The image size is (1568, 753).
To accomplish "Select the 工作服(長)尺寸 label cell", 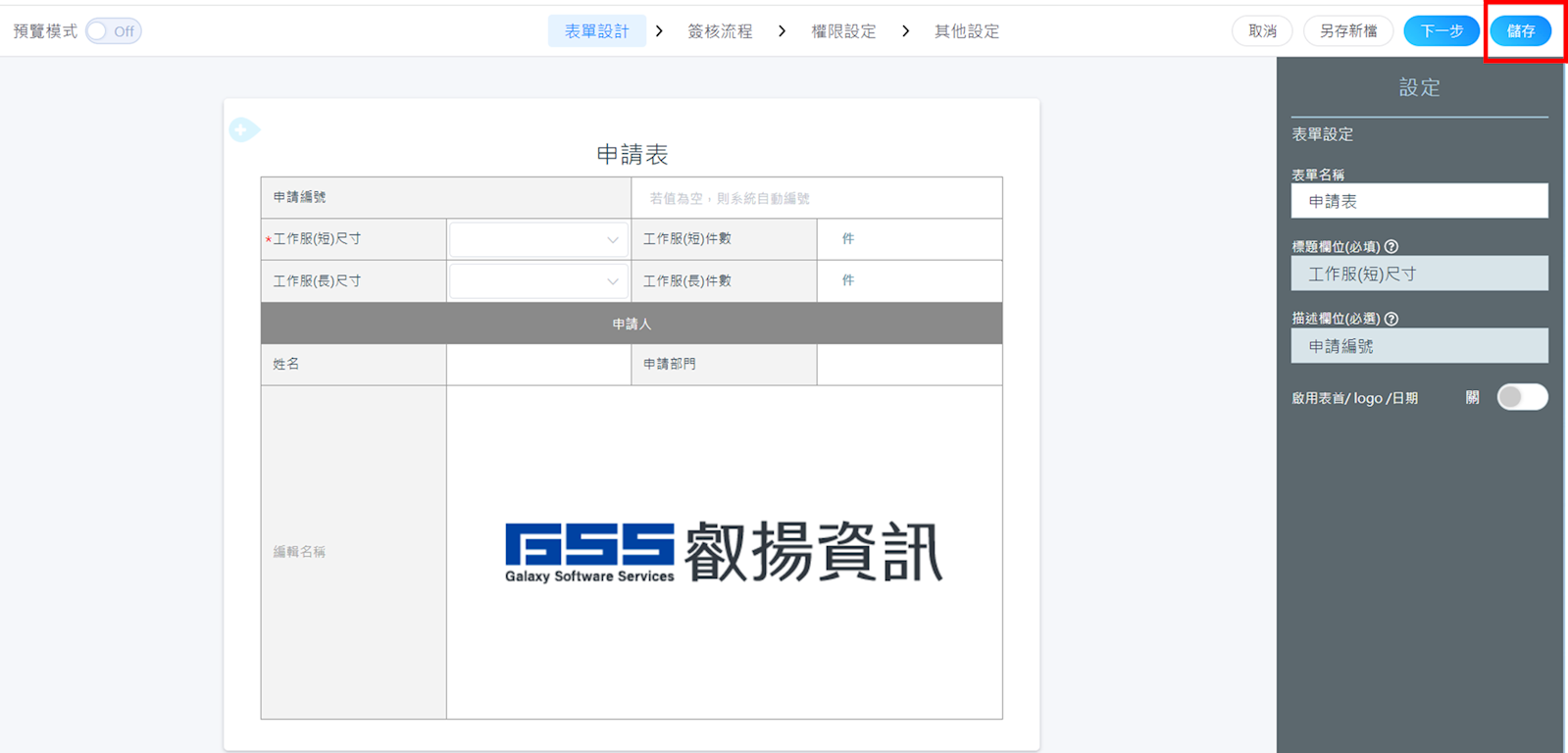I will (354, 281).
